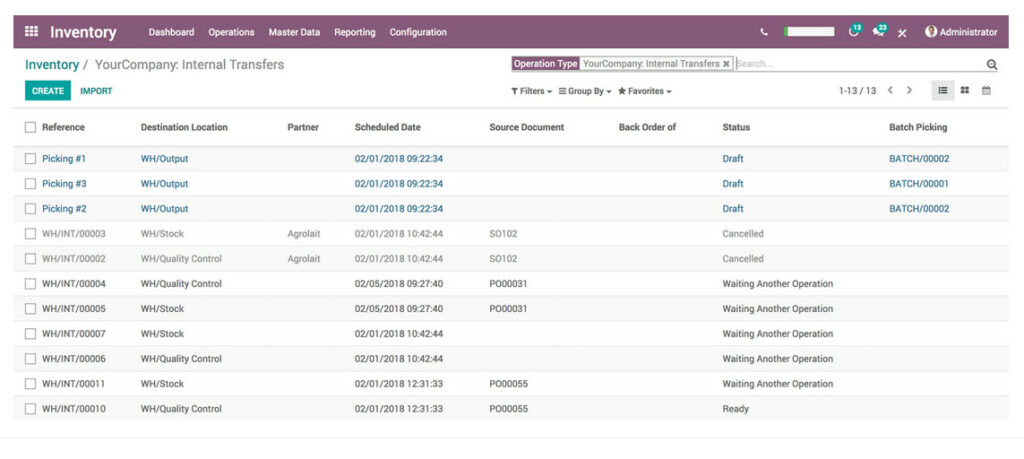The width and height of the screenshot is (1024, 459).
Task: Check the Picking #2 row checkbox
Action: tap(30, 209)
